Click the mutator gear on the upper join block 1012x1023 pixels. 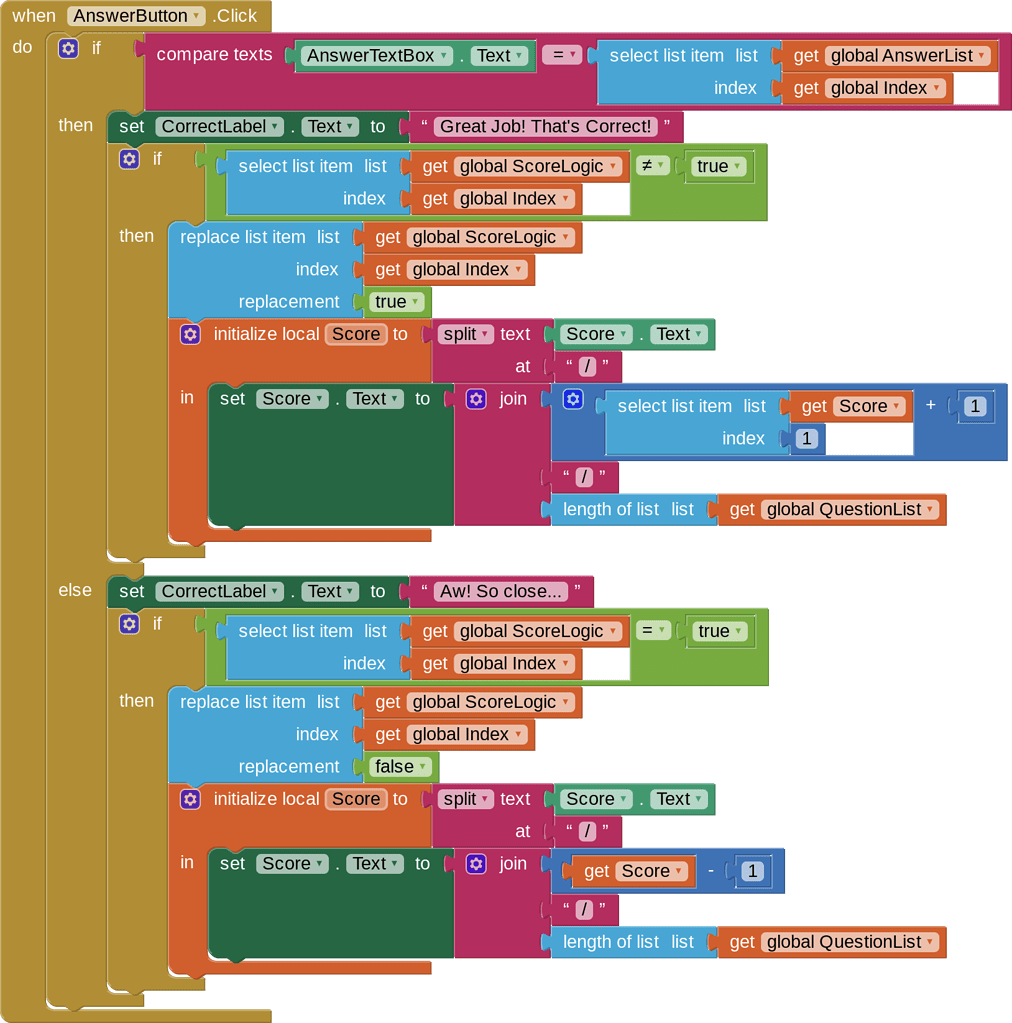coord(476,398)
